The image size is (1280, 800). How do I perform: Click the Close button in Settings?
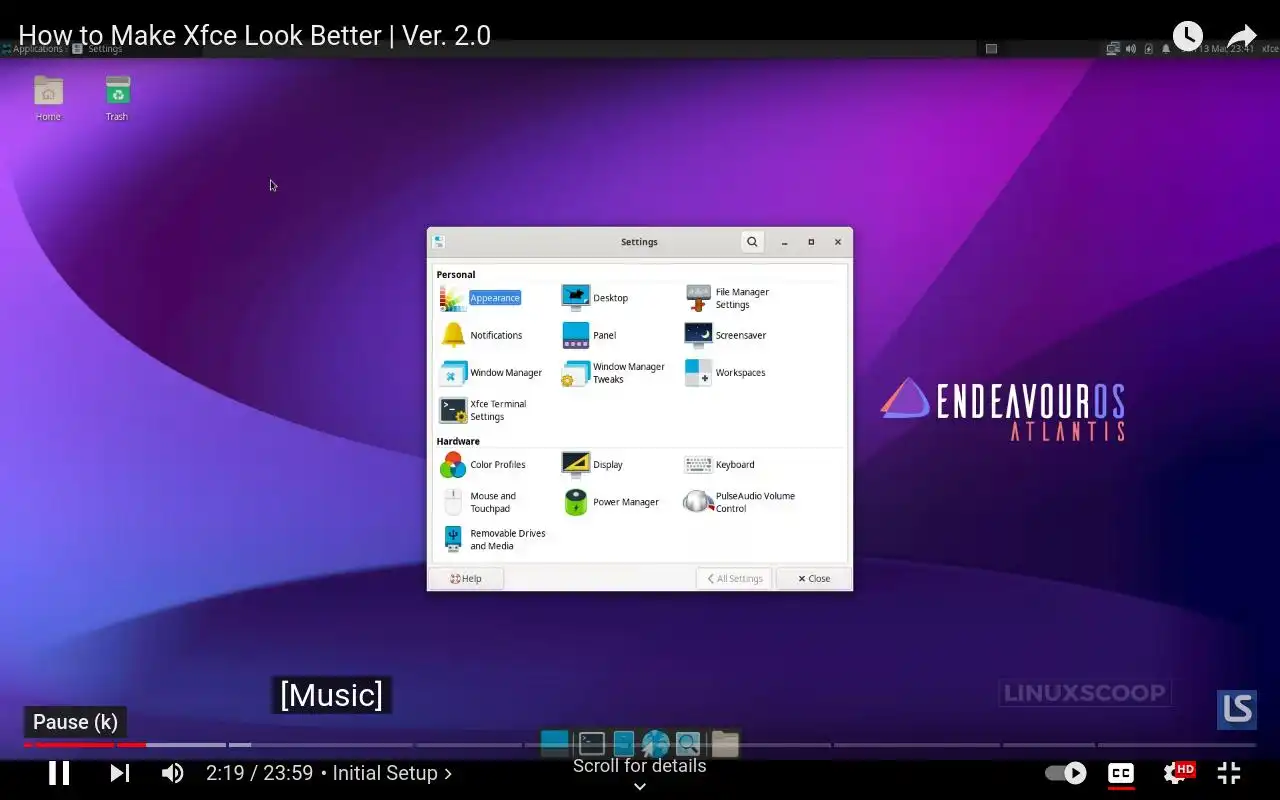[x=814, y=578]
